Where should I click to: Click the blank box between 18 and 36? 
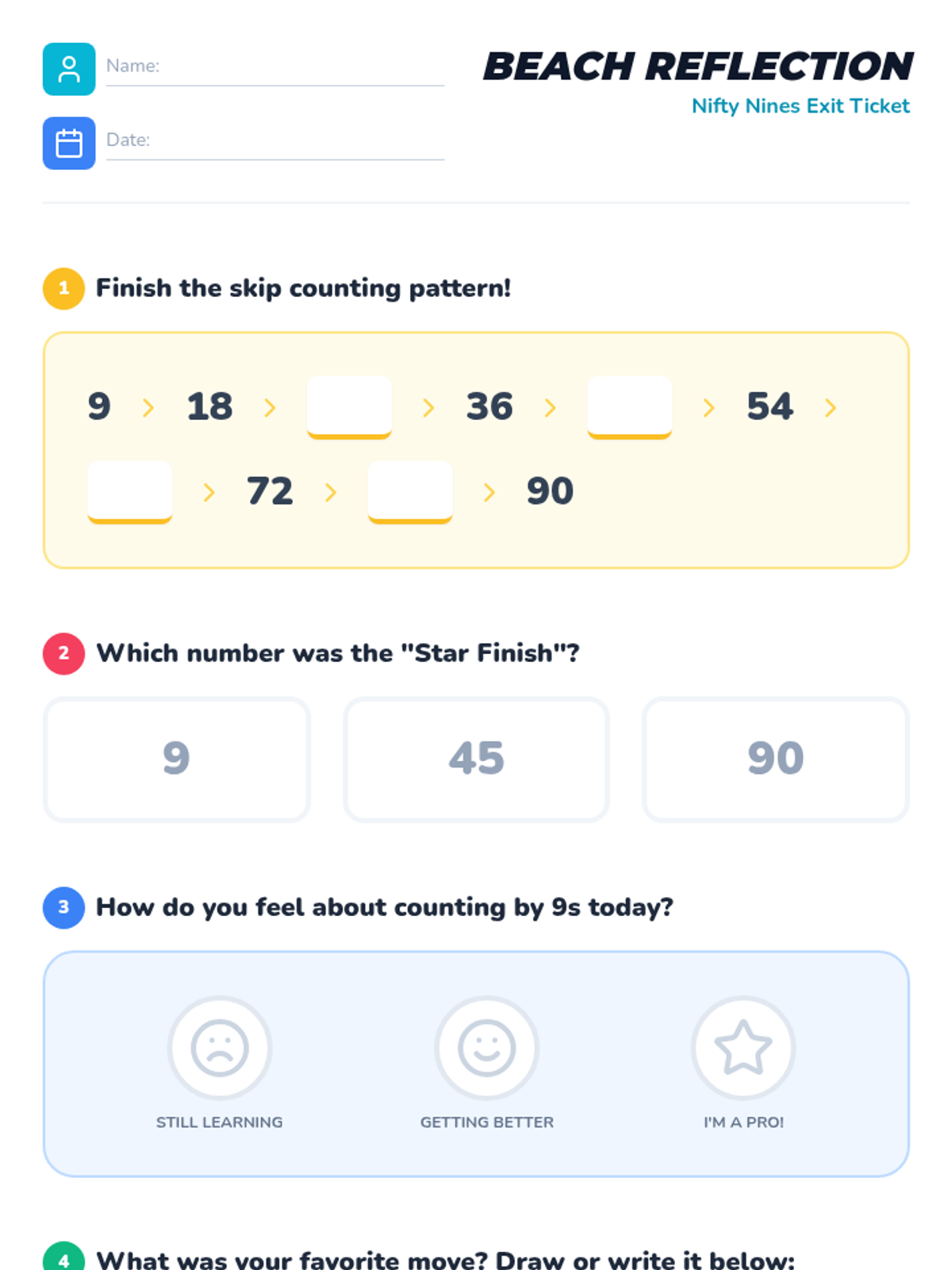tap(349, 406)
